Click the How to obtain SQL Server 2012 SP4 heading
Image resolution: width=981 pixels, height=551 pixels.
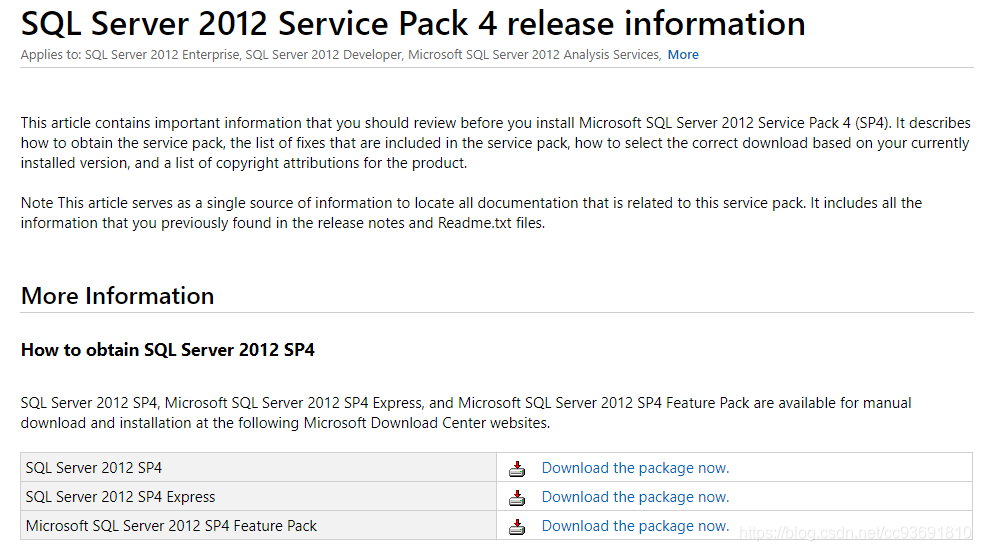[168, 350]
